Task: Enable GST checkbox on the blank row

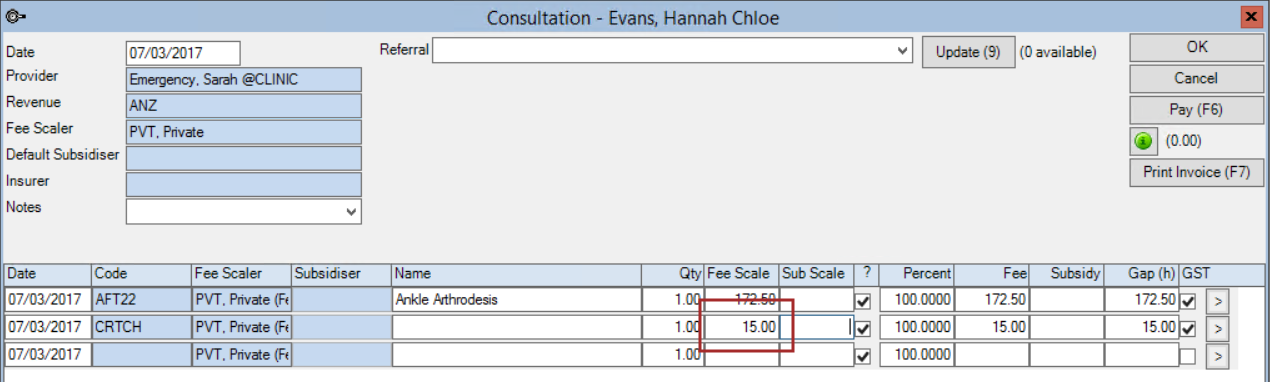Action: [x=1188, y=355]
